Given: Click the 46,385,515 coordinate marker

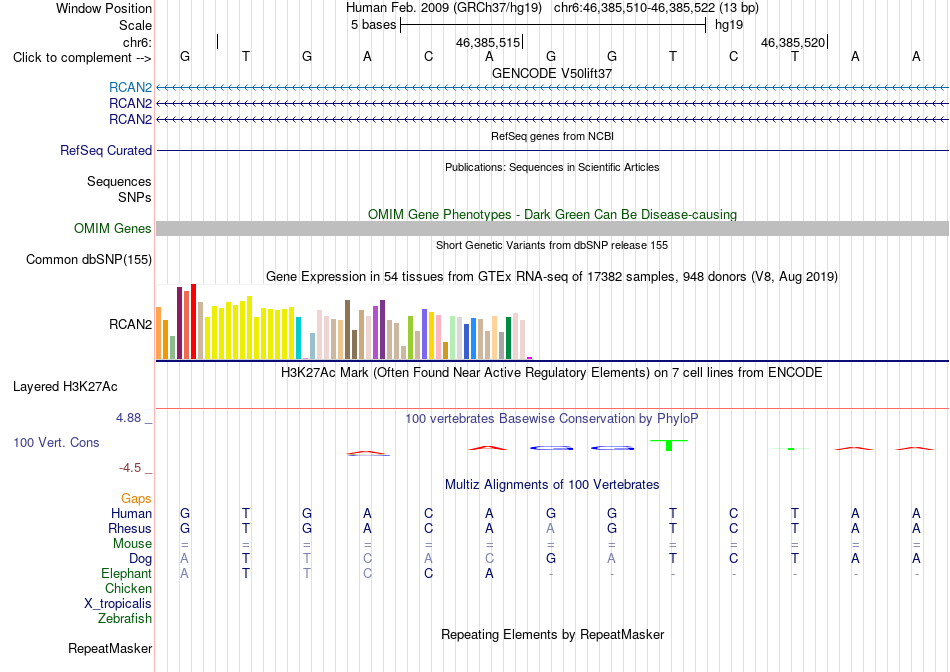Looking at the screenshot, I should pyautogui.click(x=488, y=42).
